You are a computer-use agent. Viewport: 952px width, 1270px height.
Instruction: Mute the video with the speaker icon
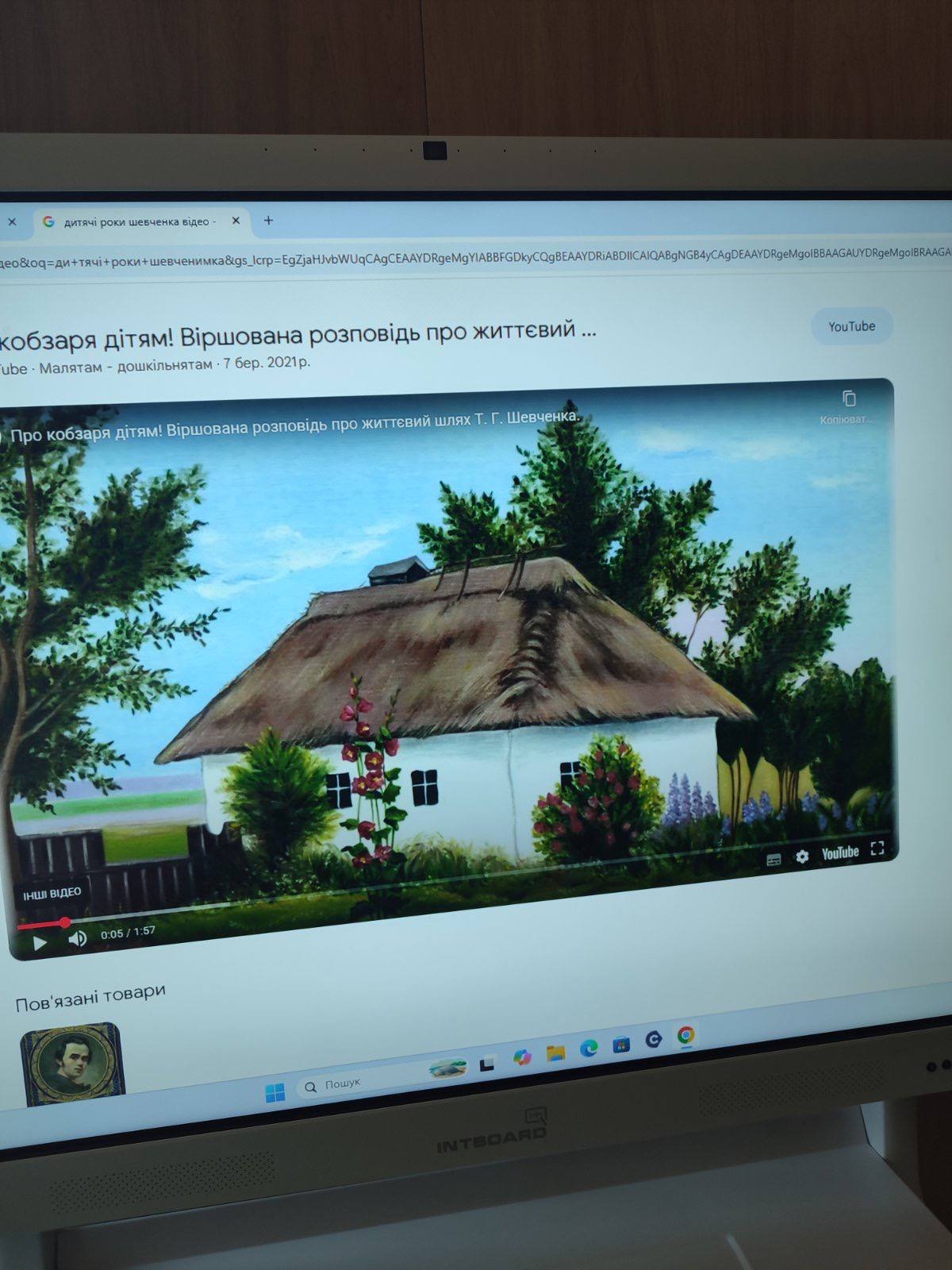77,939
